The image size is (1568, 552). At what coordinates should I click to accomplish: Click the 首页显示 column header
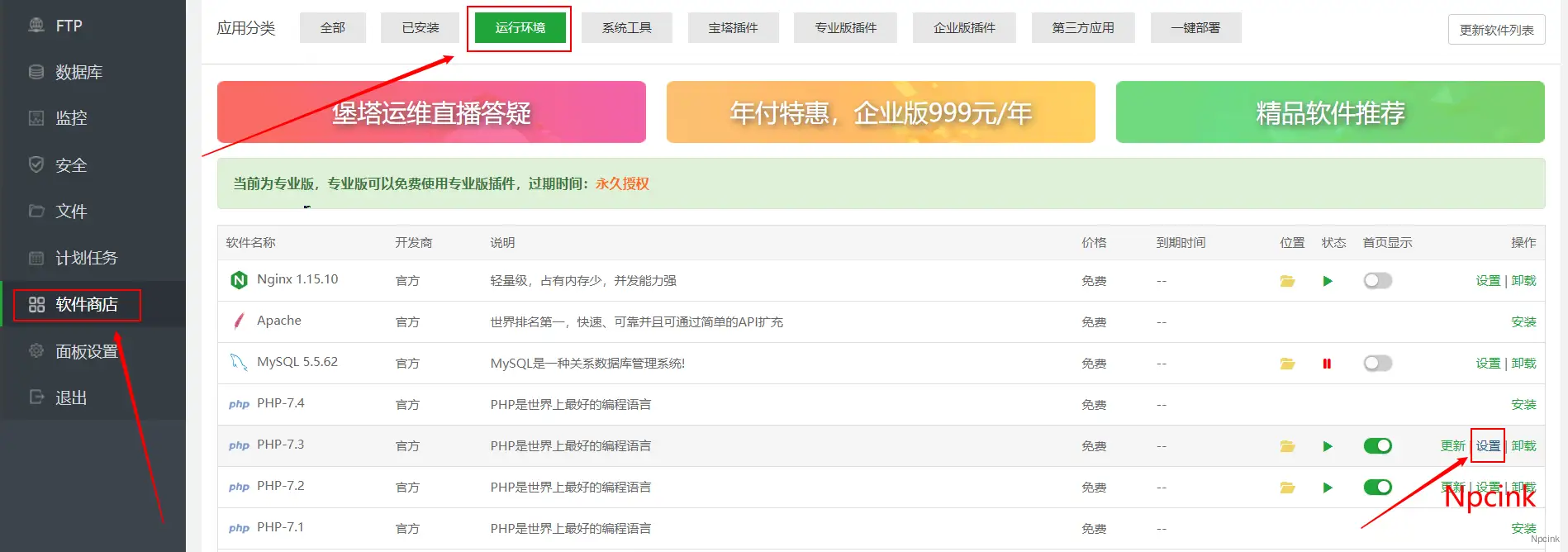[x=1387, y=243]
